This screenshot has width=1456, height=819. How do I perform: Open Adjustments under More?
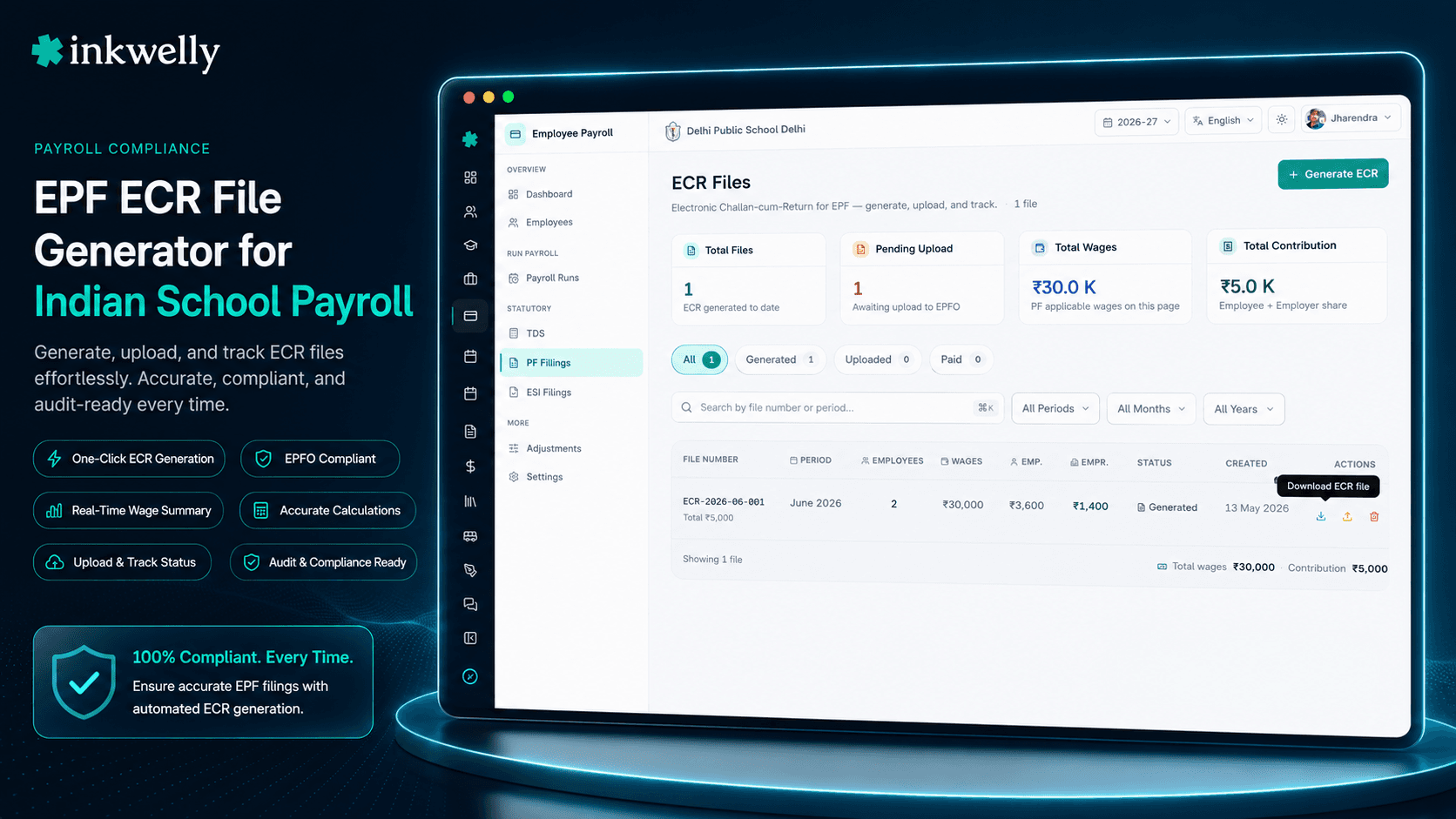click(553, 448)
